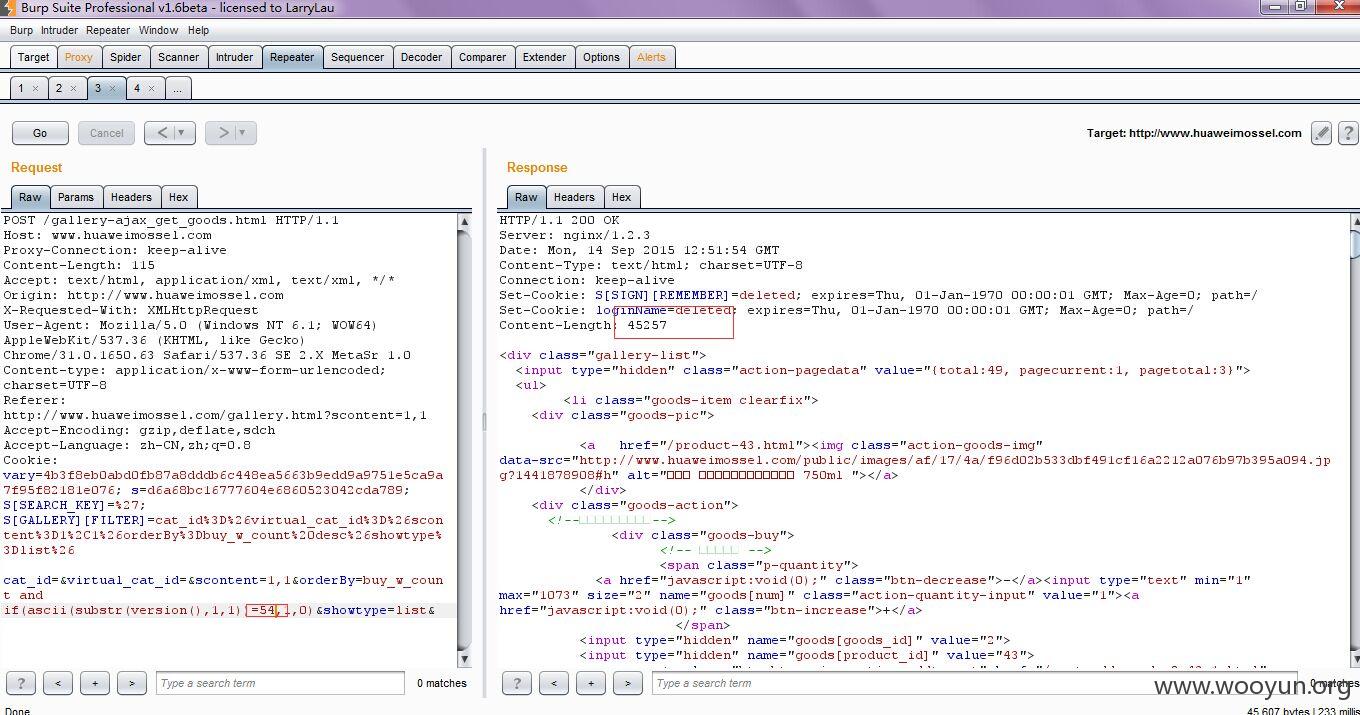
Task: Switch to the Decoder tab
Action: [421, 57]
